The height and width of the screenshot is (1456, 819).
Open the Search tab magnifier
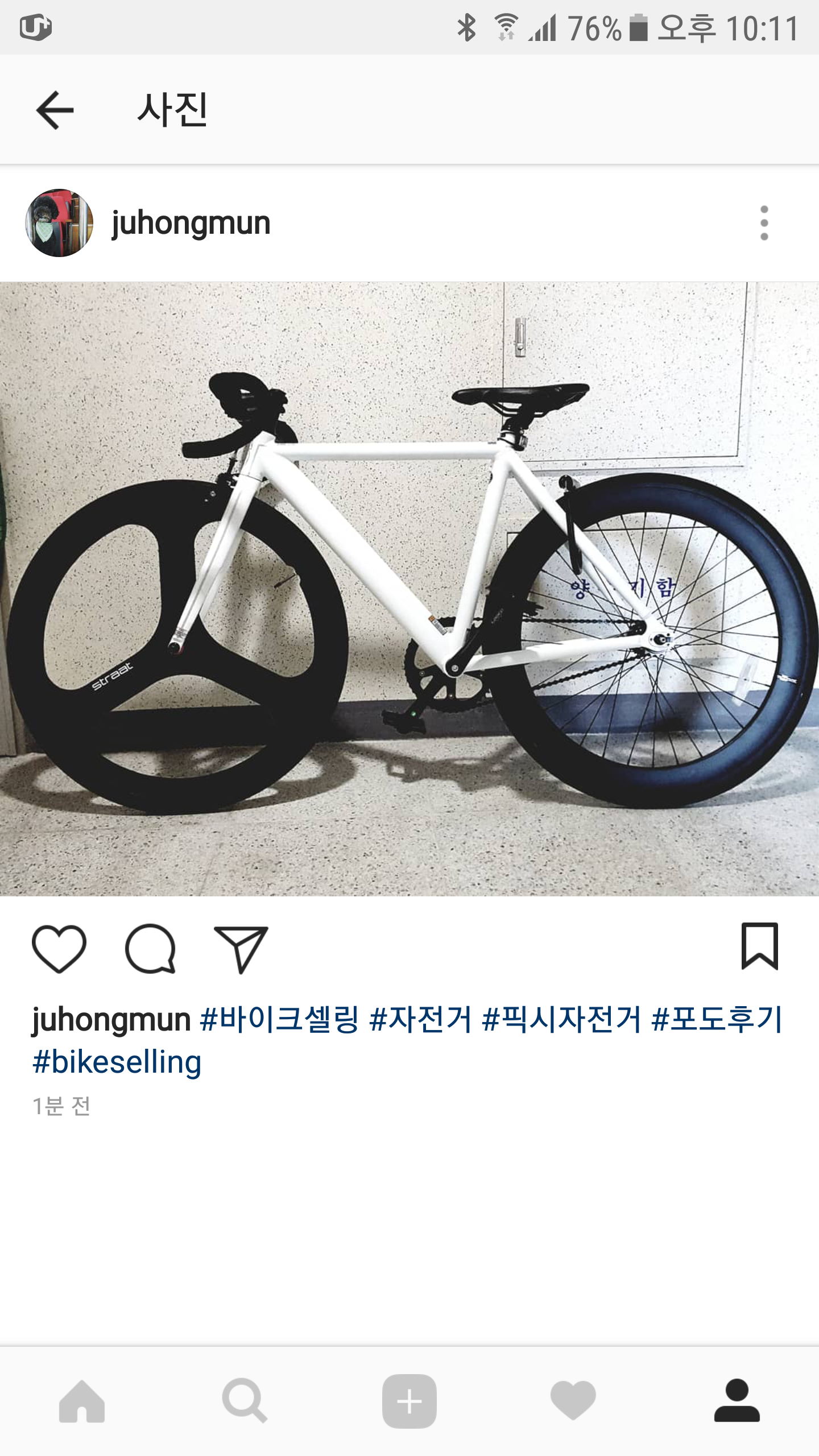click(245, 1401)
